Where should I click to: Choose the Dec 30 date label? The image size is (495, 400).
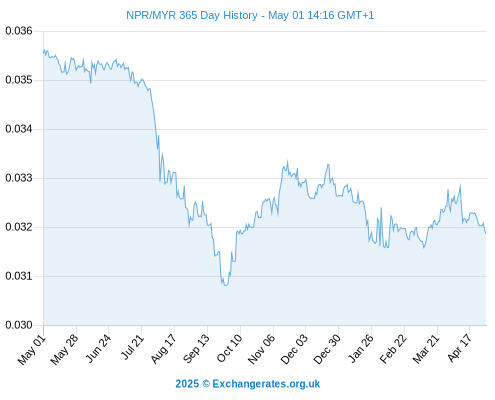[x=327, y=349]
